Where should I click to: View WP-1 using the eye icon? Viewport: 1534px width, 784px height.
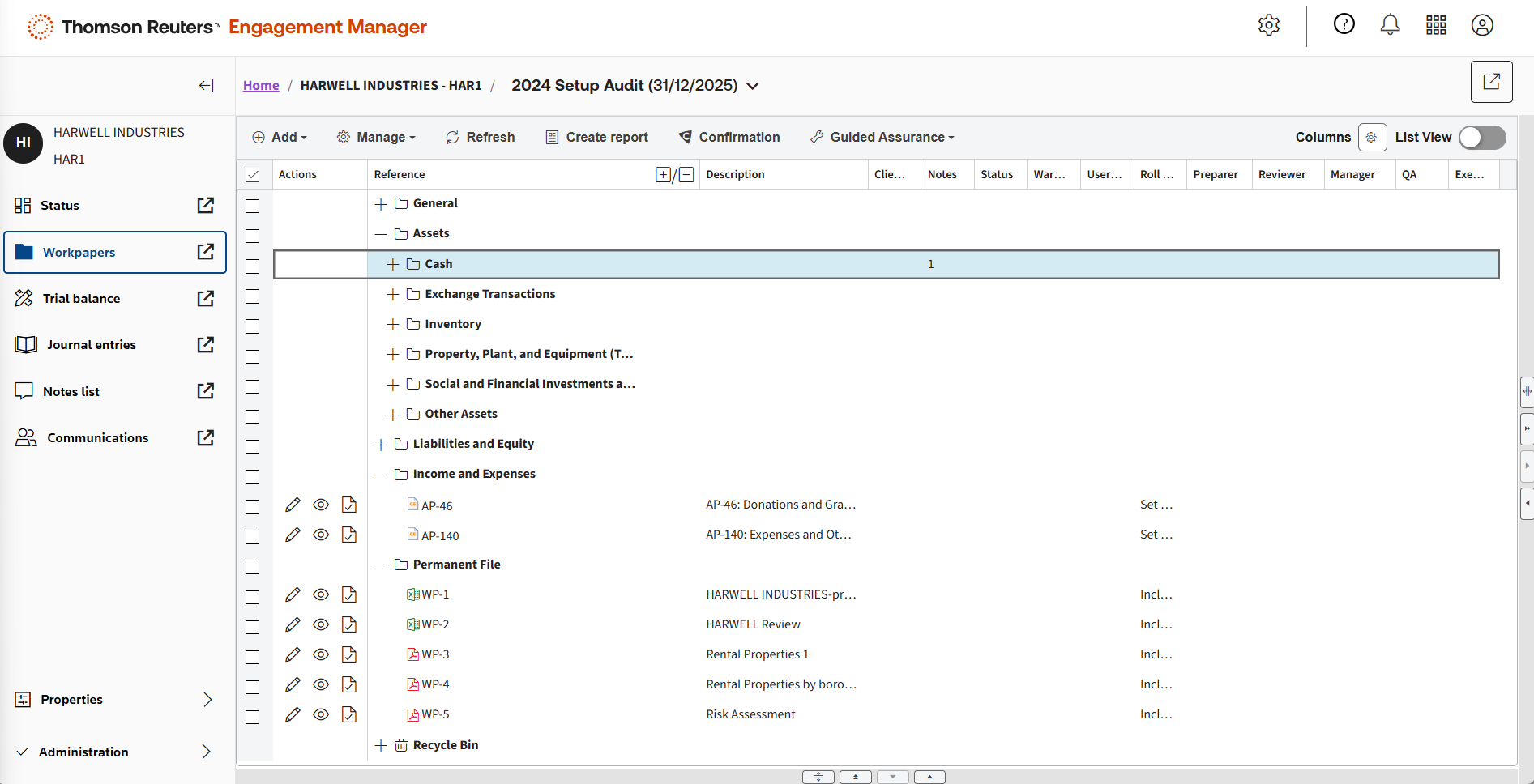pyautogui.click(x=321, y=594)
